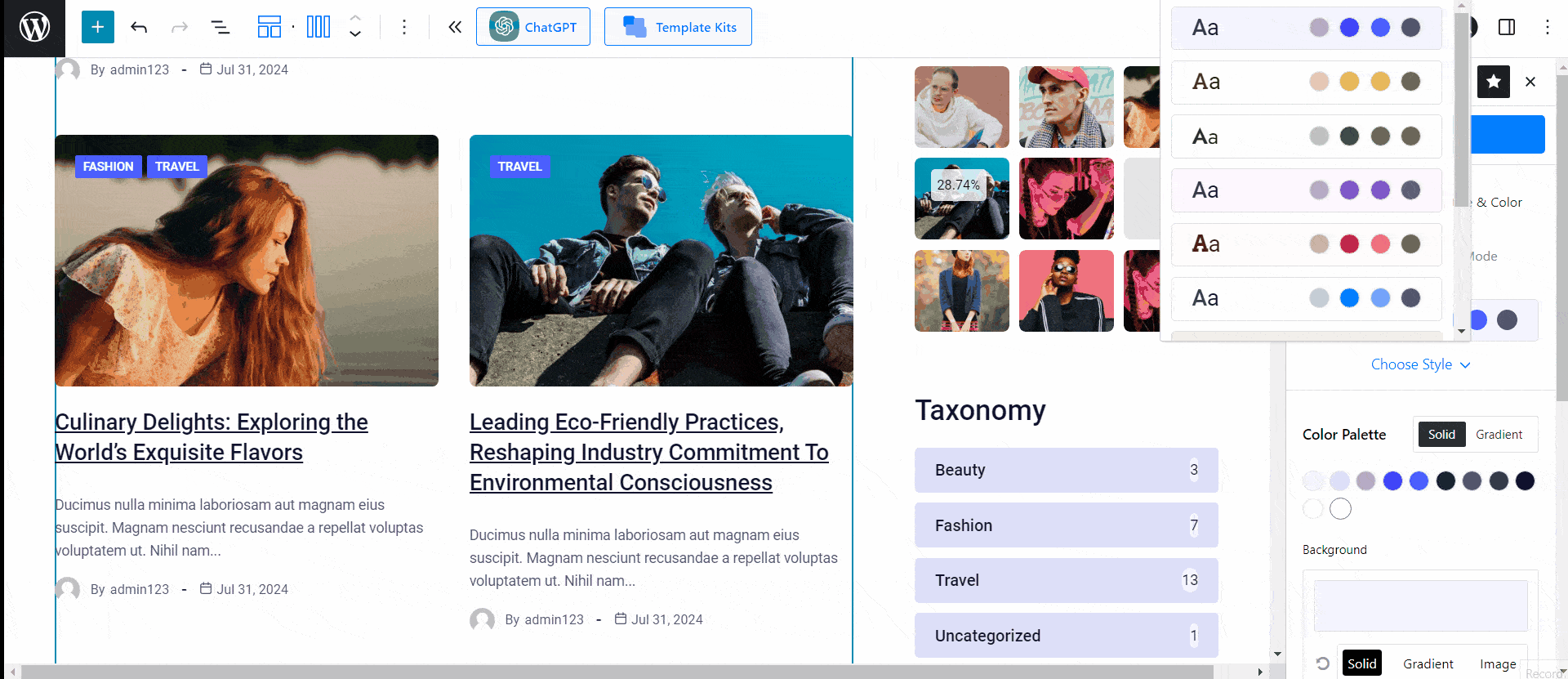Open the Template Kits button
Image resolution: width=1568 pixels, height=679 pixels.
pyautogui.click(x=678, y=27)
